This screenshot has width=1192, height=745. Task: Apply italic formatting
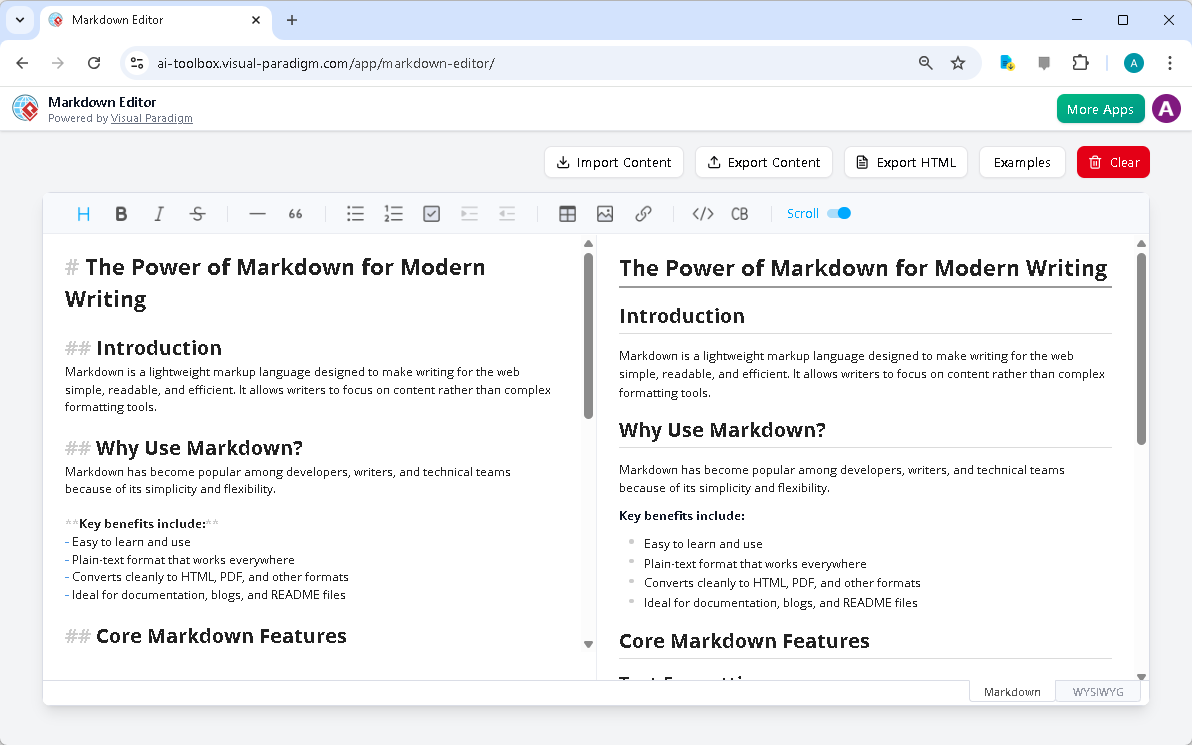[159, 213]
